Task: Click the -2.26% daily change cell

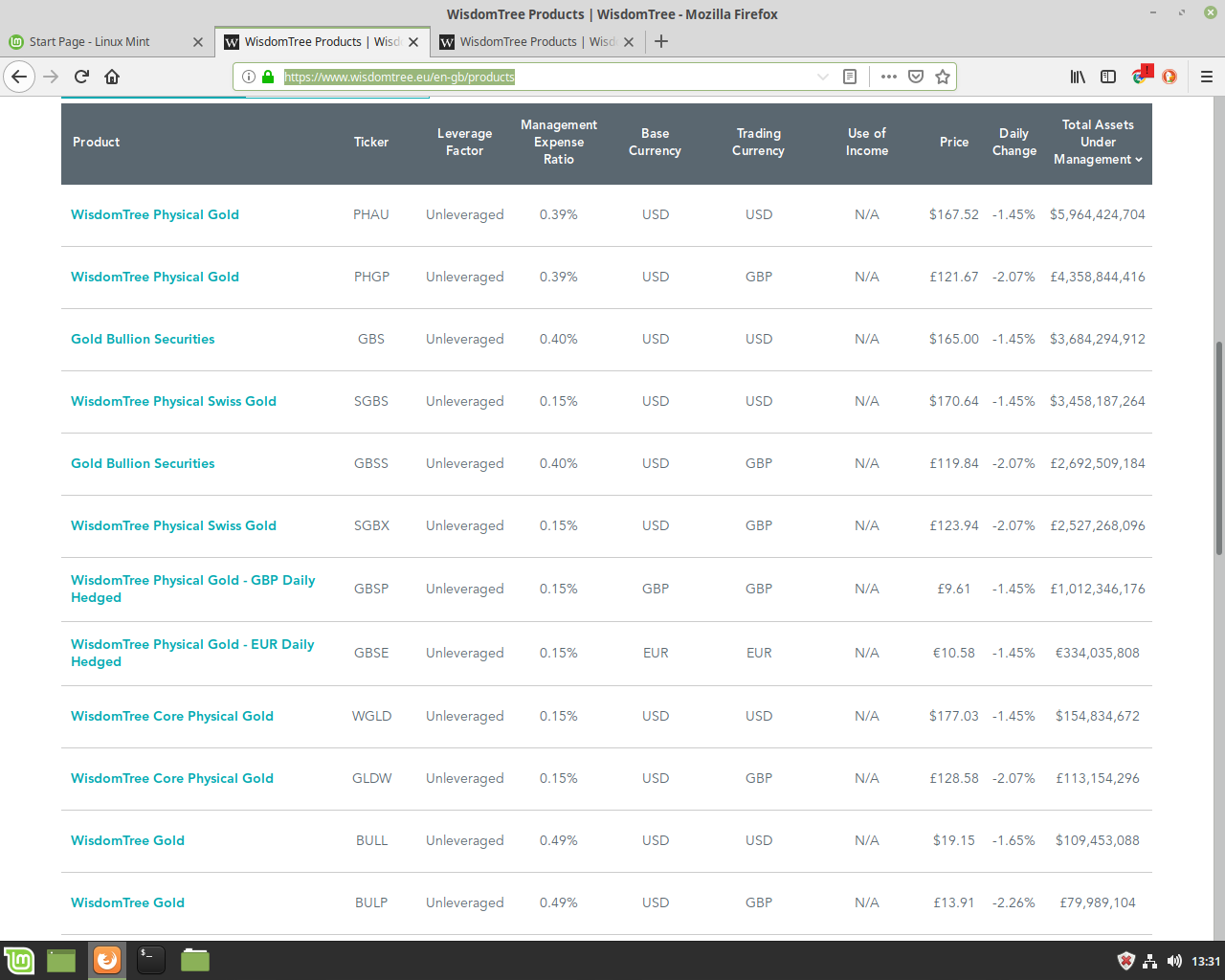Action: pos(1013,902)
